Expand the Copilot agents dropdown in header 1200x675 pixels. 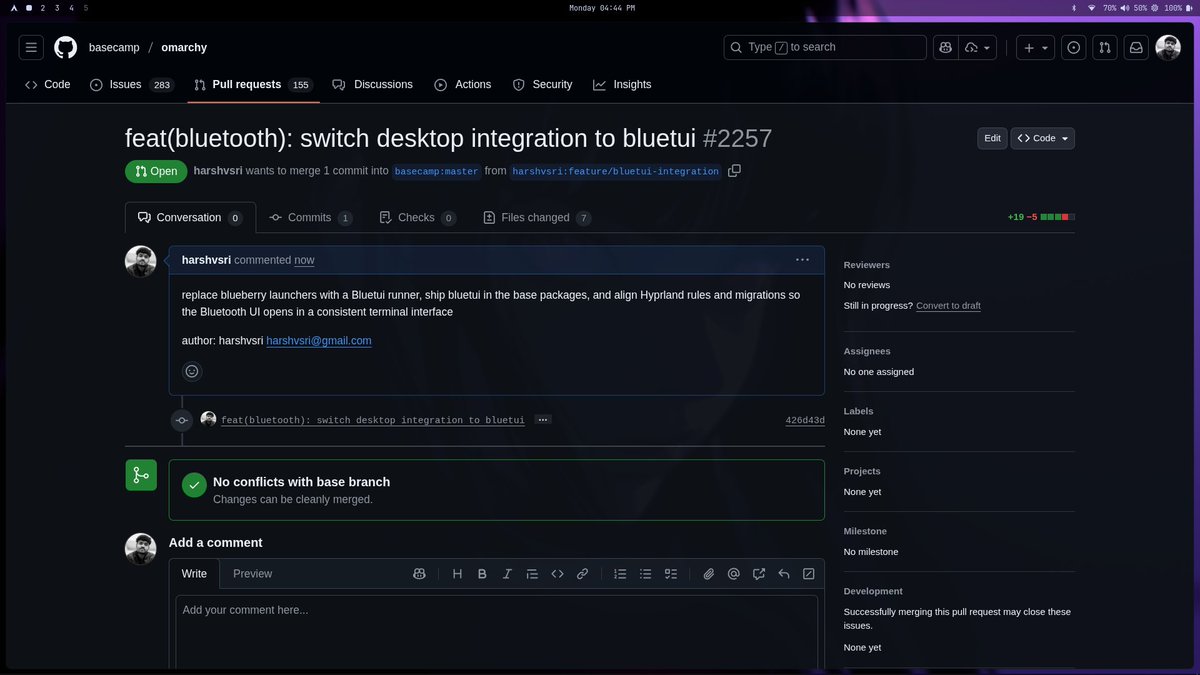tap(977, 47)
